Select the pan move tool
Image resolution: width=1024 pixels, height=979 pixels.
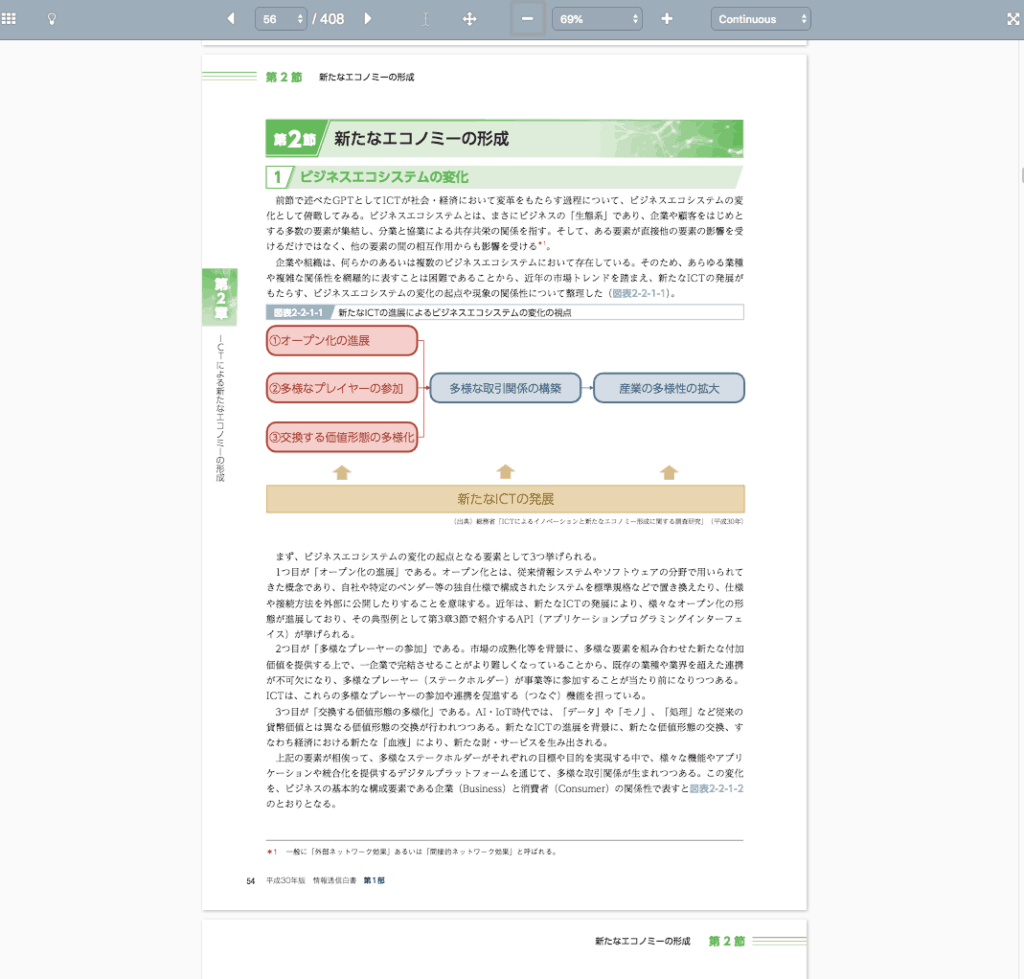coord(469,20)
